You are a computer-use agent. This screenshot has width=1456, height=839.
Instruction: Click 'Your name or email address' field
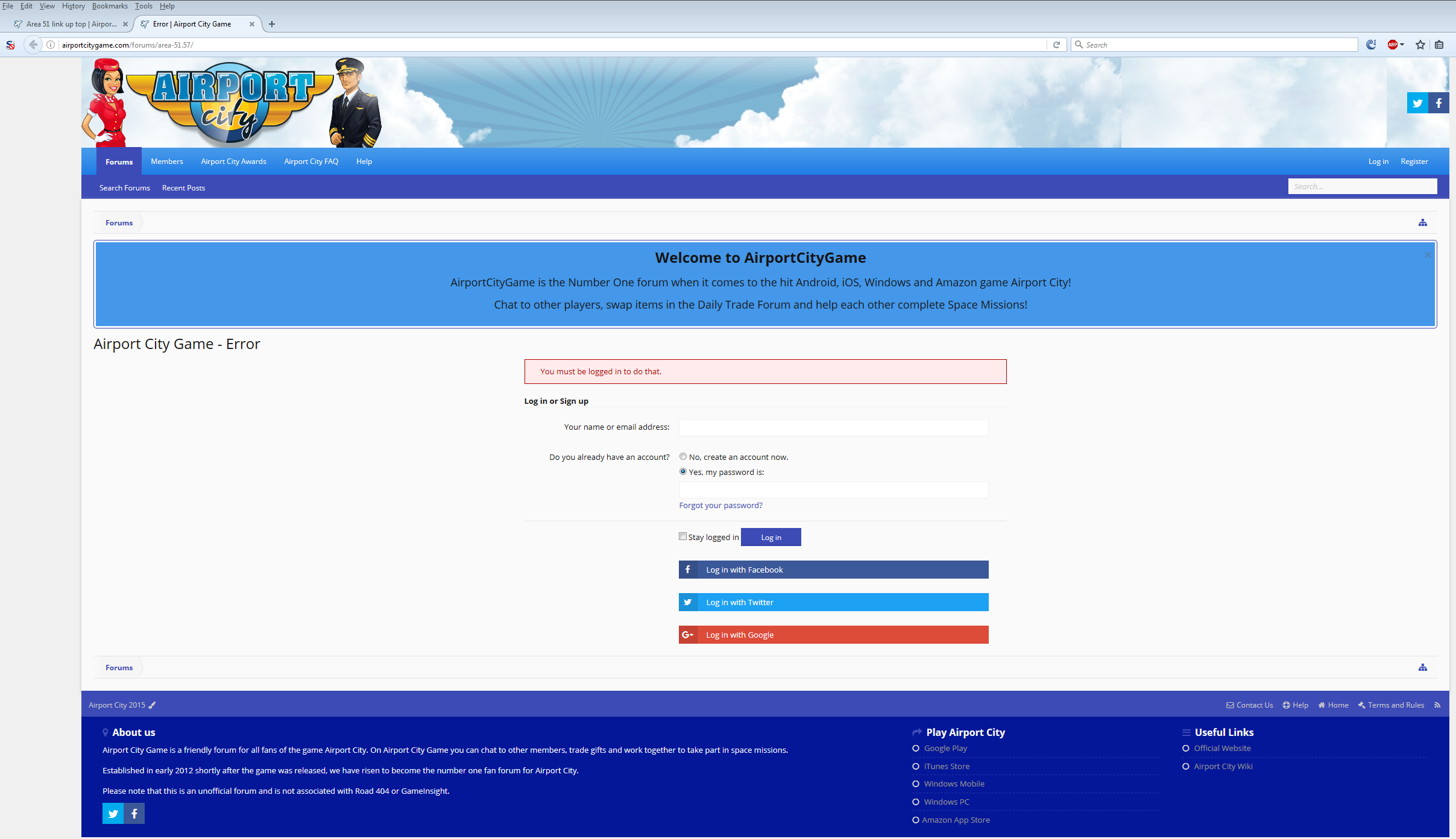[834, 427]
